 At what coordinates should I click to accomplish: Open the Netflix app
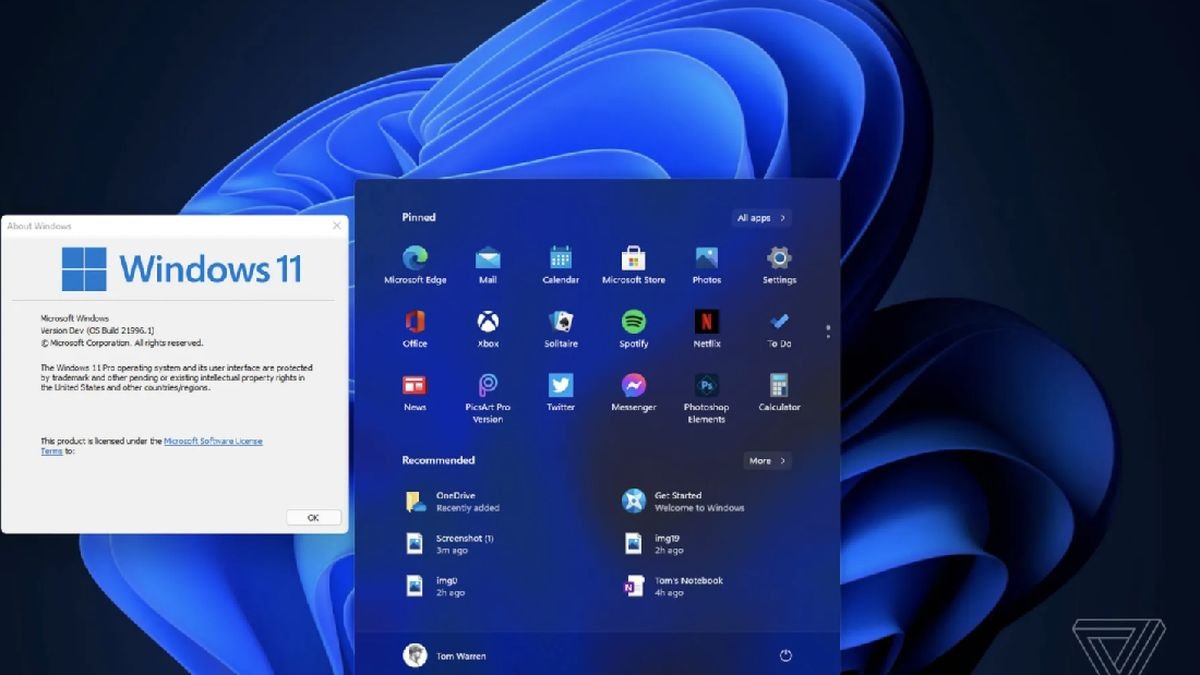(x=706, y=322)
